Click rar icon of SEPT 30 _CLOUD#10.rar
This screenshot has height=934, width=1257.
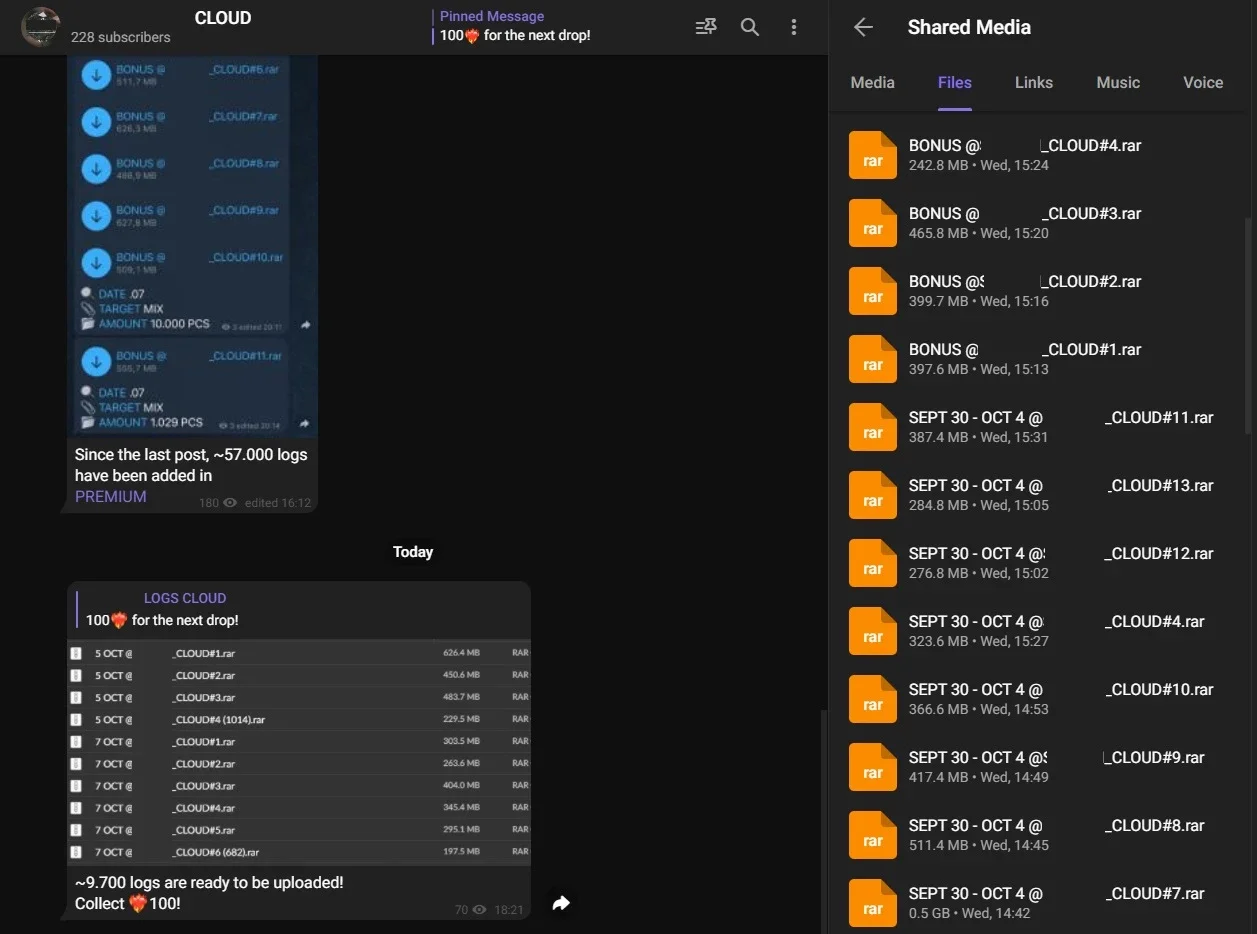[873, 699]
